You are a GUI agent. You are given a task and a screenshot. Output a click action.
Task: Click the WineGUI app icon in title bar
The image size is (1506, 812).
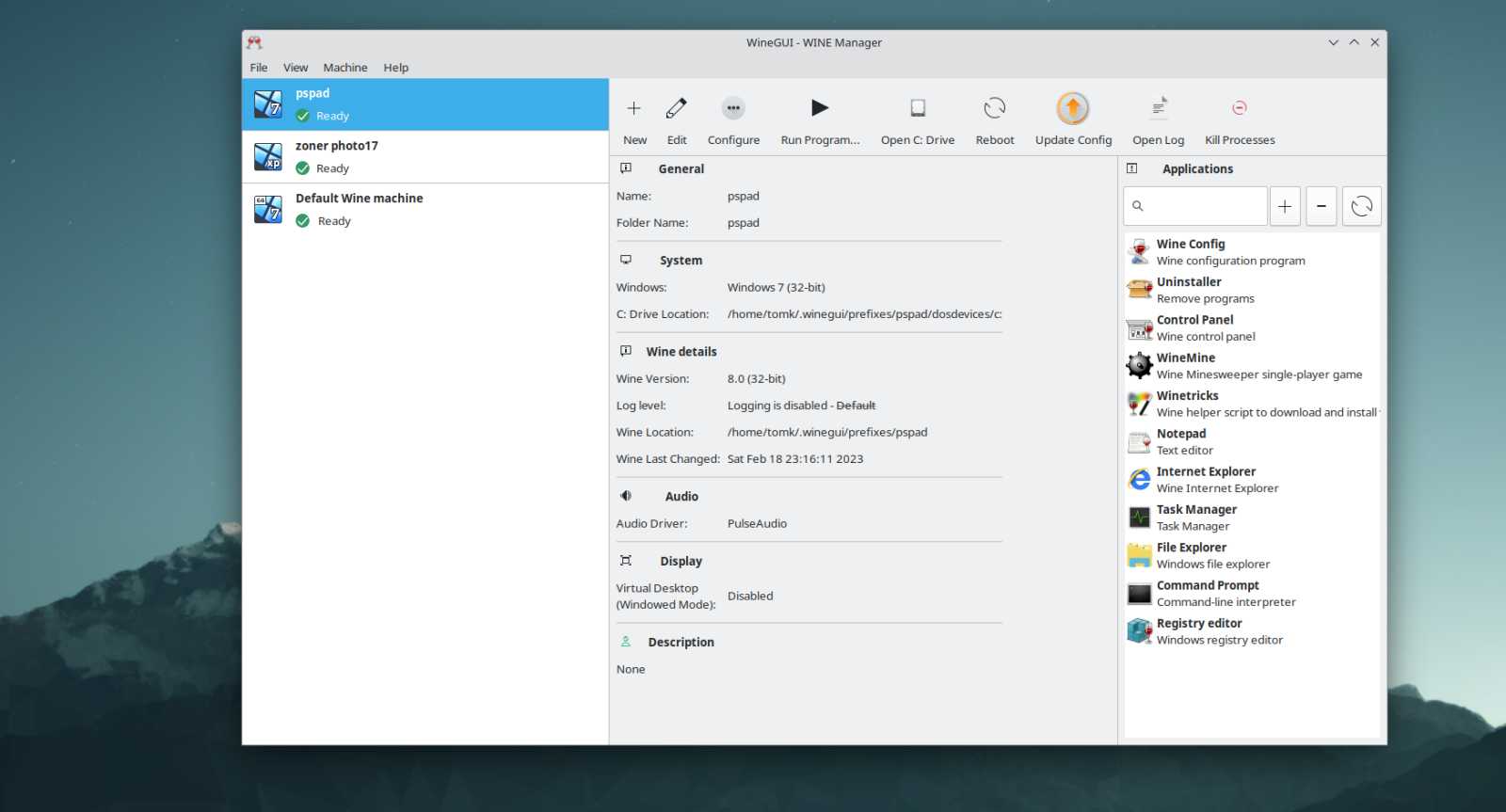(254, 42)
